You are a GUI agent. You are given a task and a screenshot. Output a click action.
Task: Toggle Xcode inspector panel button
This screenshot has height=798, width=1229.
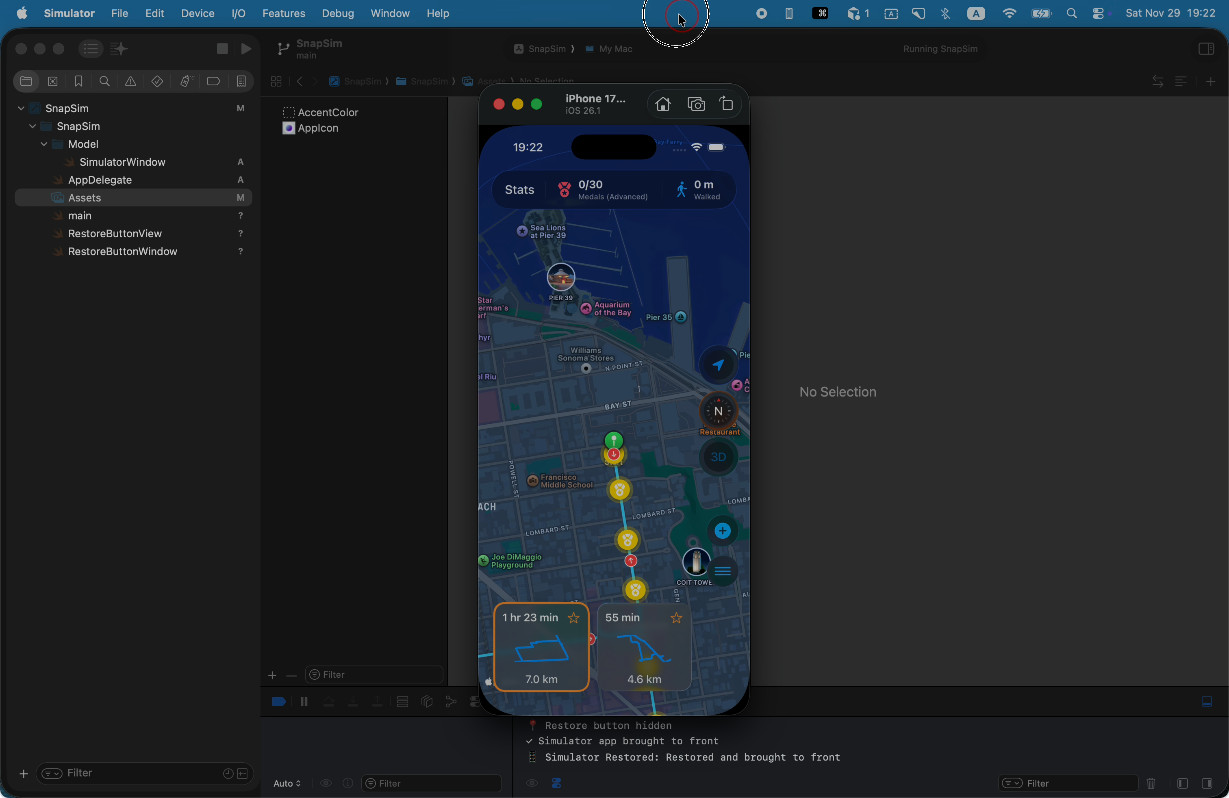[1206, 49]
